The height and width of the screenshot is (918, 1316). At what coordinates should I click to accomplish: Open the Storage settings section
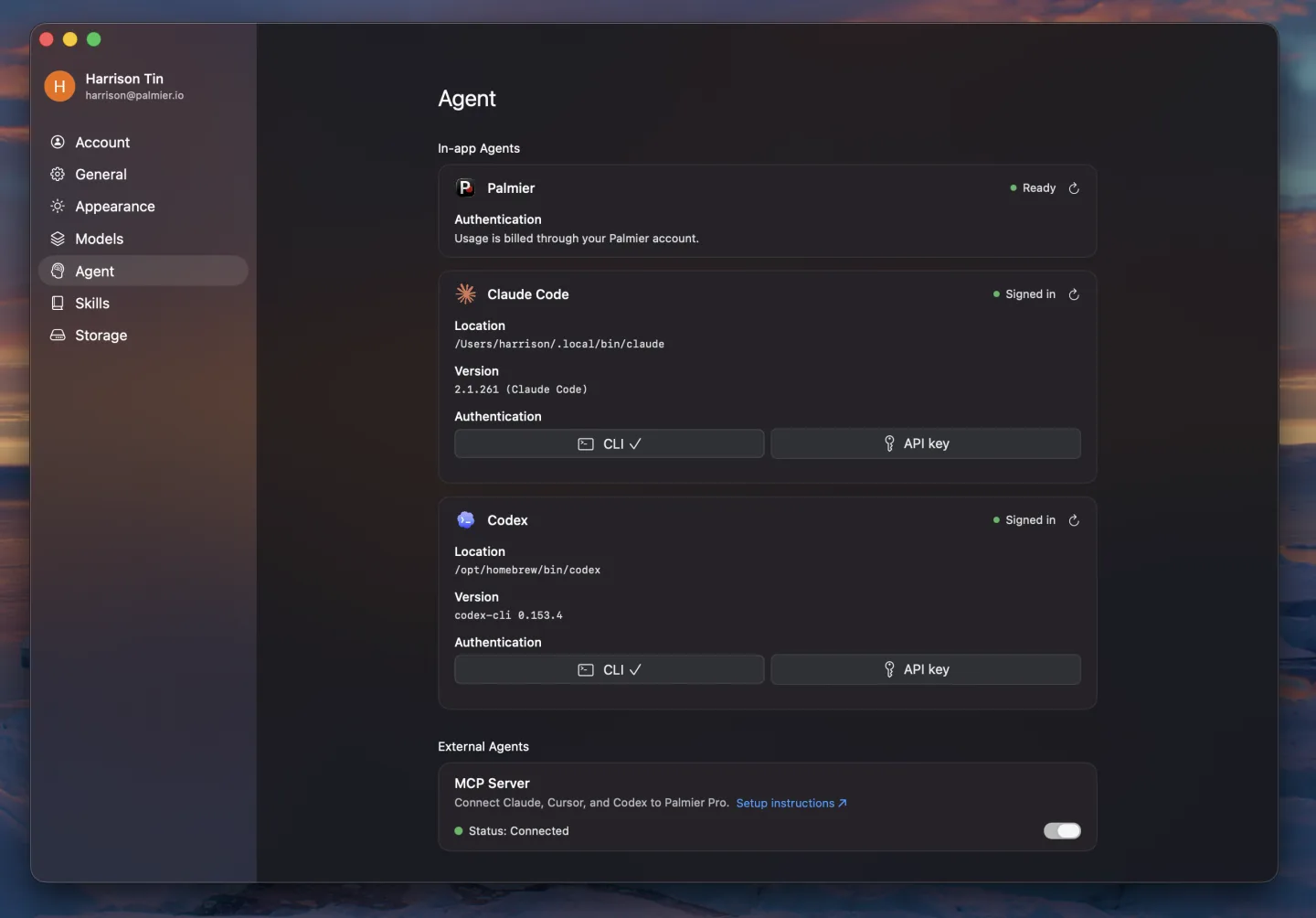click(x=143, y=336)
